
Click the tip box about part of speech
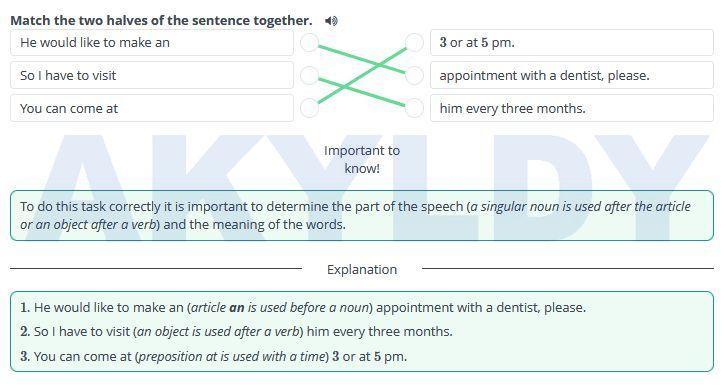[362, 216]
